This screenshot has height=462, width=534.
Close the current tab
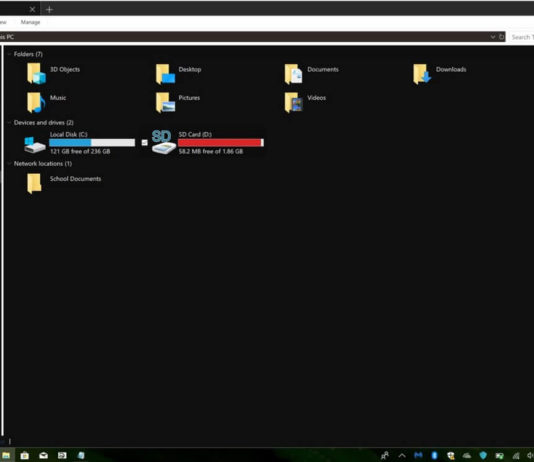32,10
